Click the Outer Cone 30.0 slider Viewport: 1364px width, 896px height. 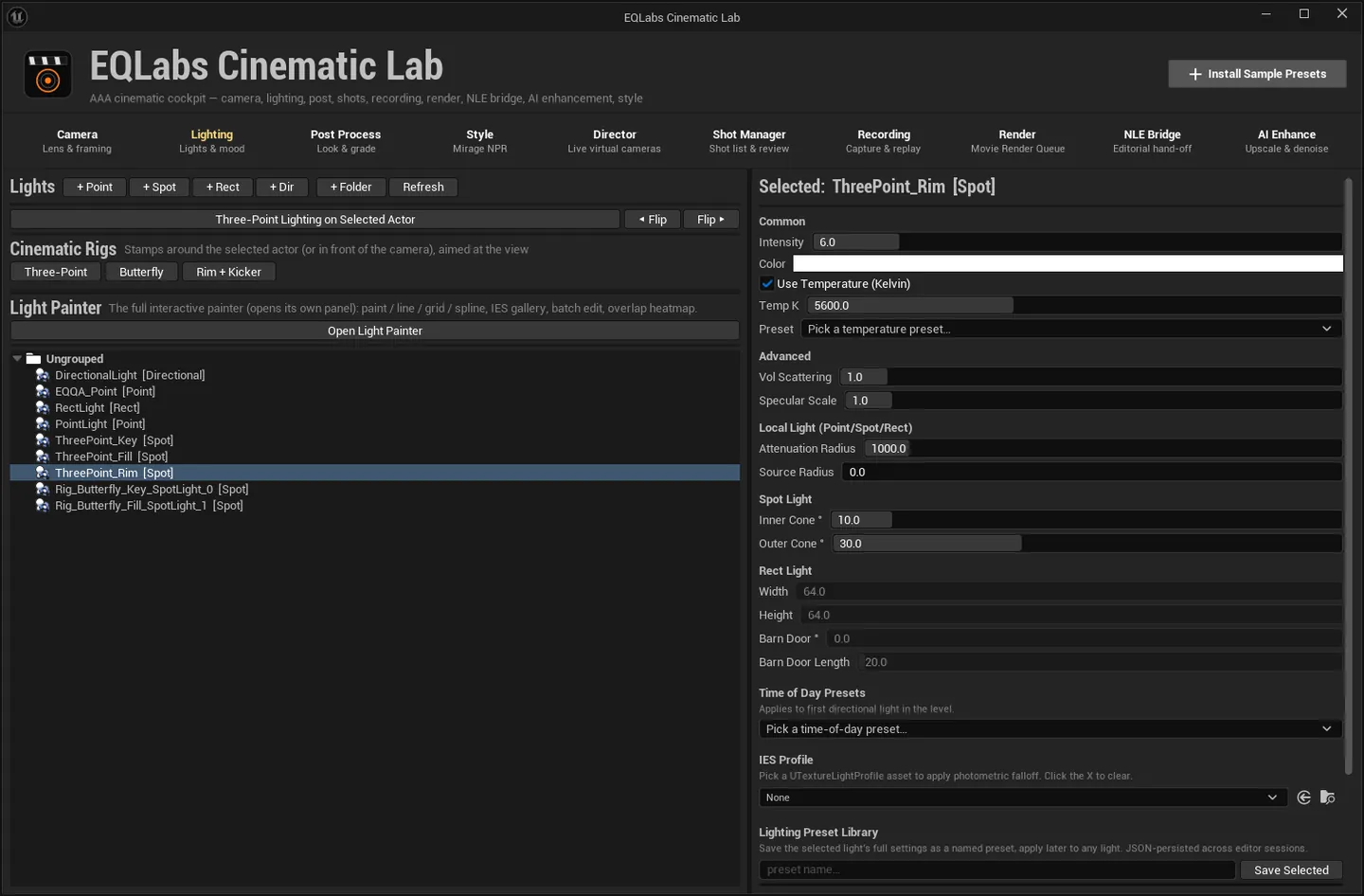tap(1087, 544)
